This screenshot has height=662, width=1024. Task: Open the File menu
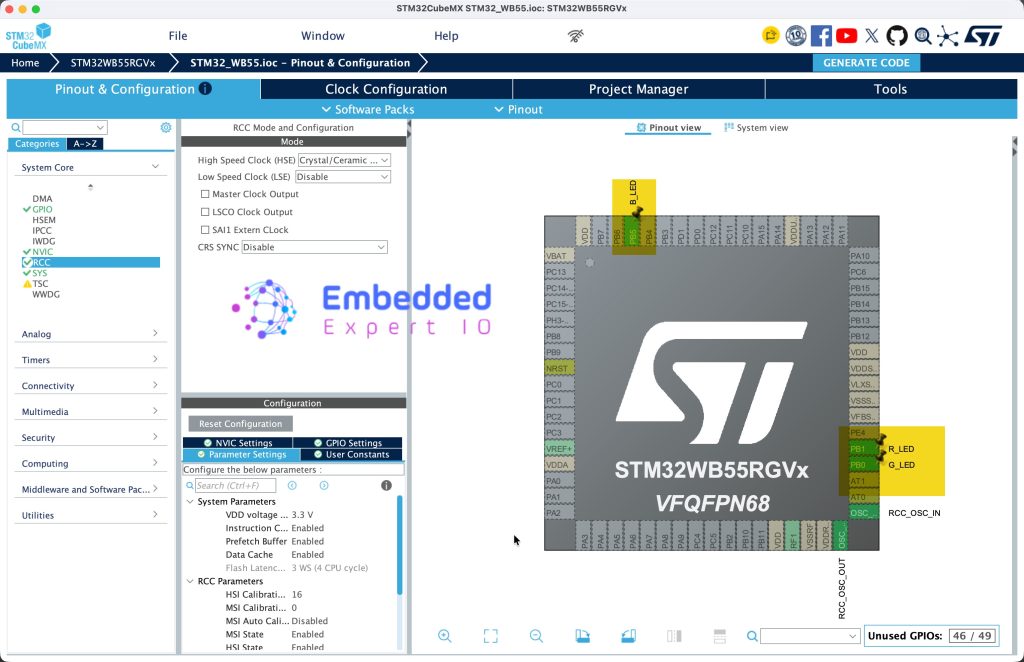pos(178,36)
